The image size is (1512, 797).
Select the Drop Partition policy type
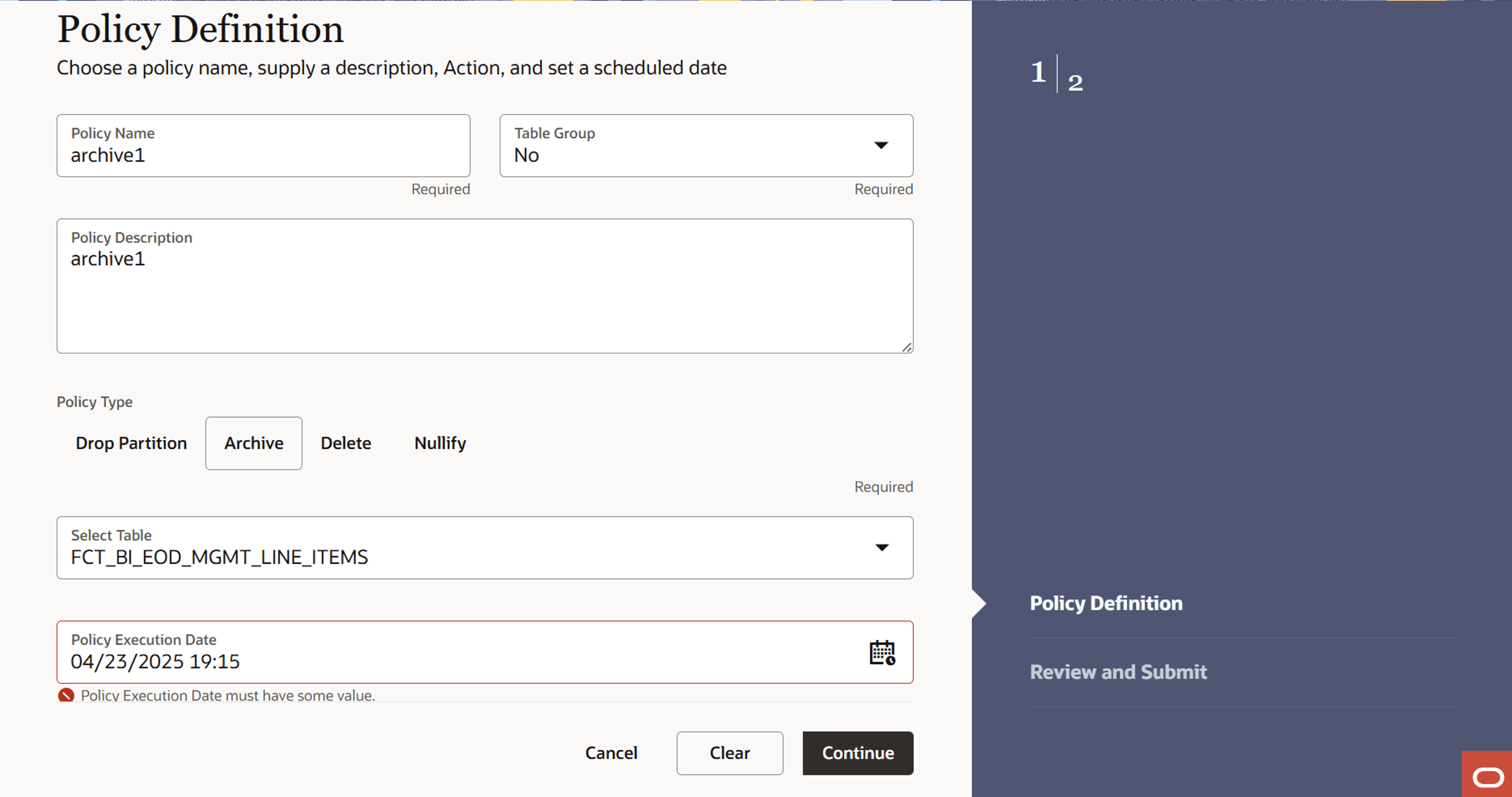click(x=131, y=443)
